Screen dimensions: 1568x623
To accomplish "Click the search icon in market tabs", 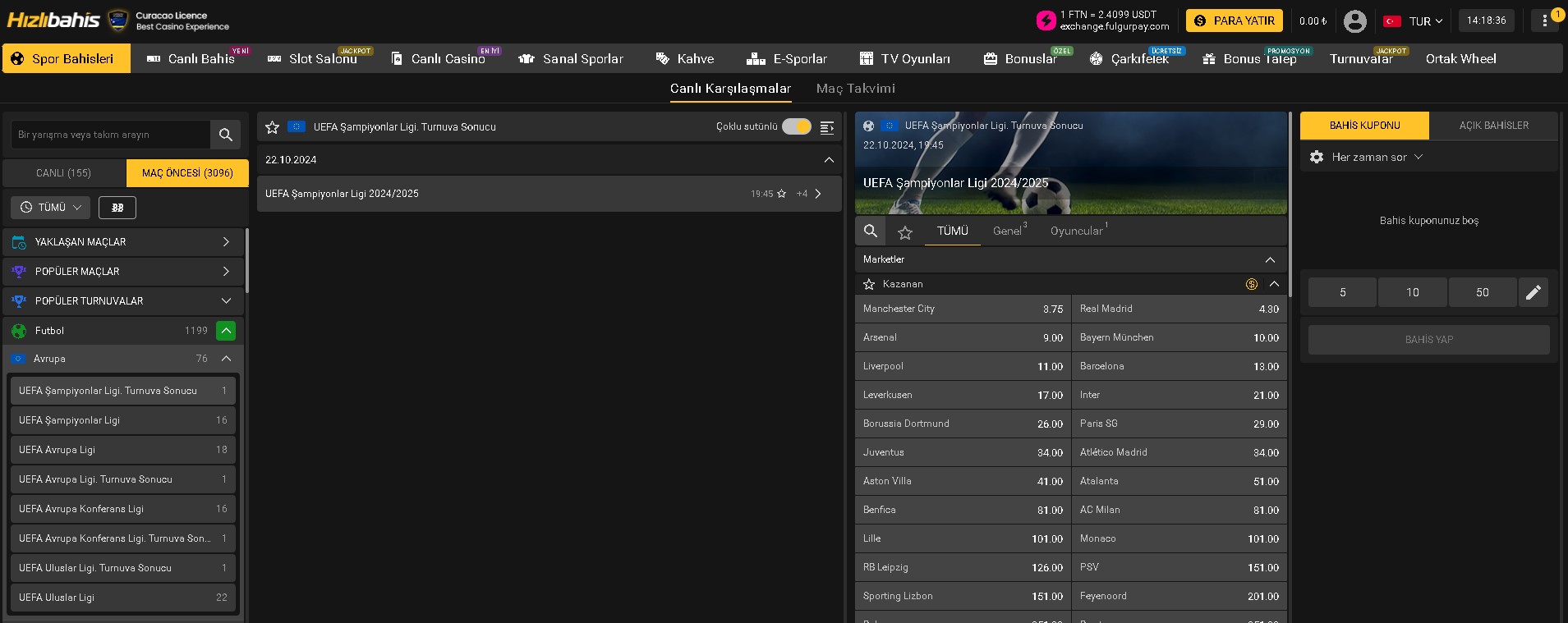I will pos(871,231).
